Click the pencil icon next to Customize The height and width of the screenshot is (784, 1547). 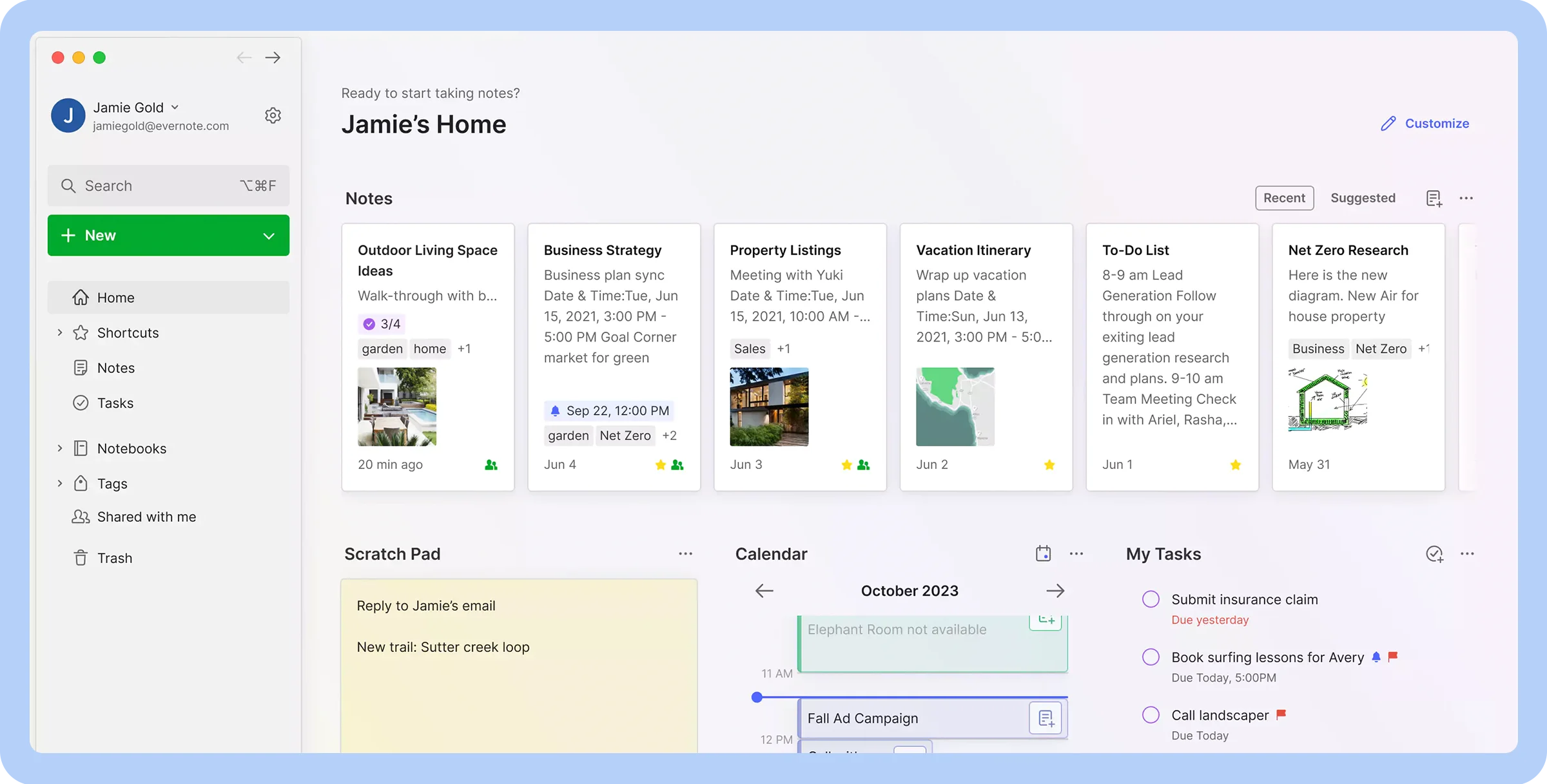1388,123
